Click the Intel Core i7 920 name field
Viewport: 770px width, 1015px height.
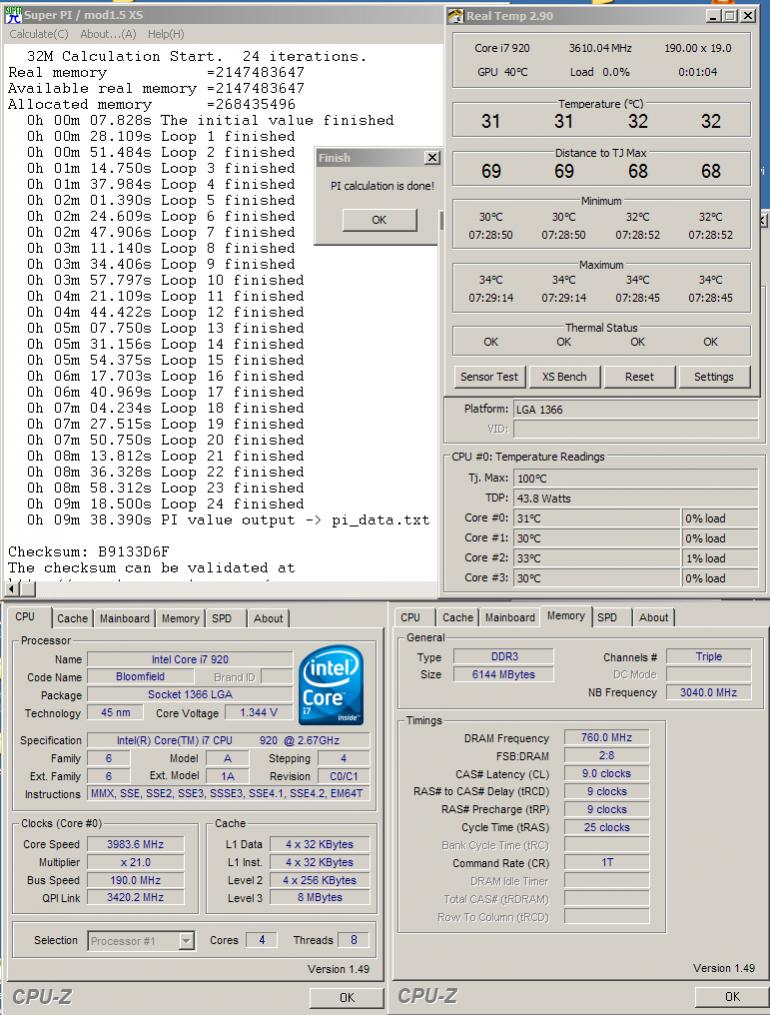(190, 659)
